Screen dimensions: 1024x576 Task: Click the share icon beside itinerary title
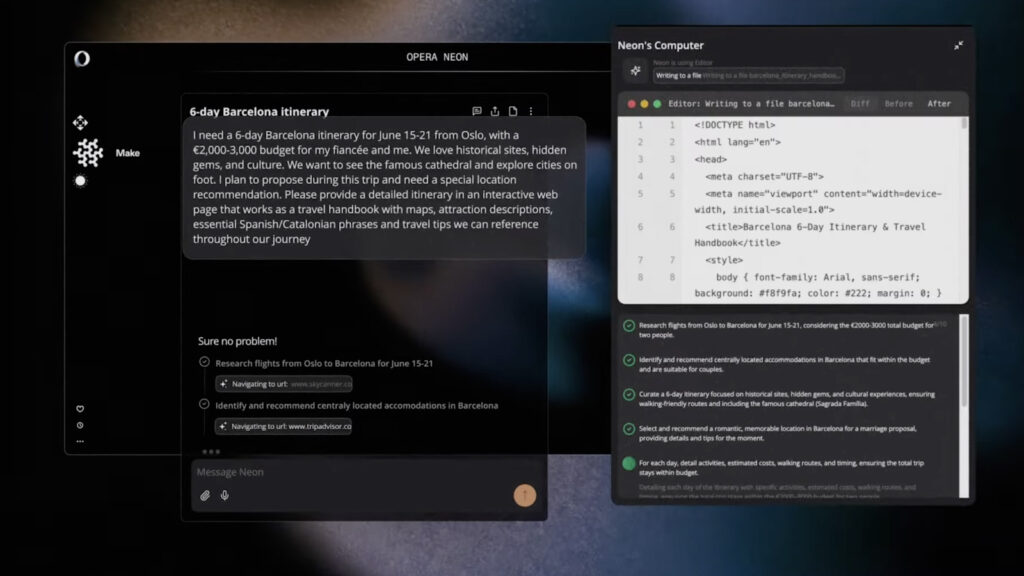click(x=495, y=111)
